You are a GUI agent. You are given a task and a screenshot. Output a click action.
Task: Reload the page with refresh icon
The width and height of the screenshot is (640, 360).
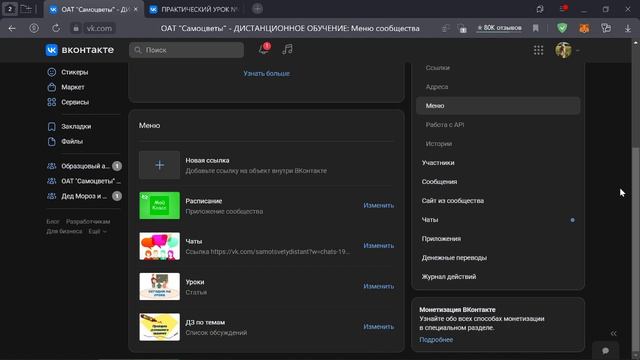tap(56, 28)
